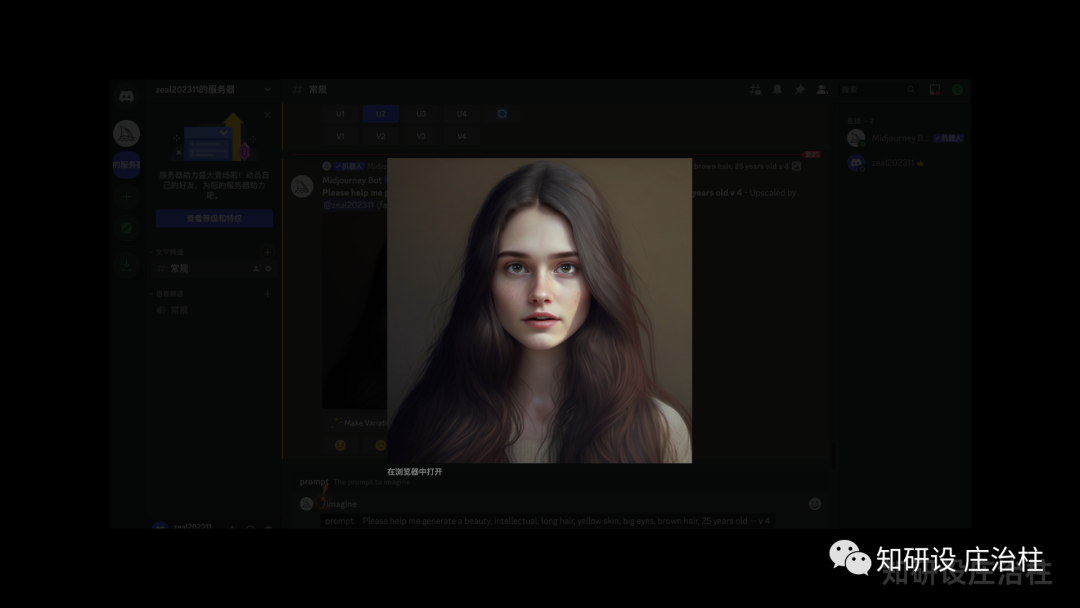
Task: Click the search box in header
Action: coord(878,90)
